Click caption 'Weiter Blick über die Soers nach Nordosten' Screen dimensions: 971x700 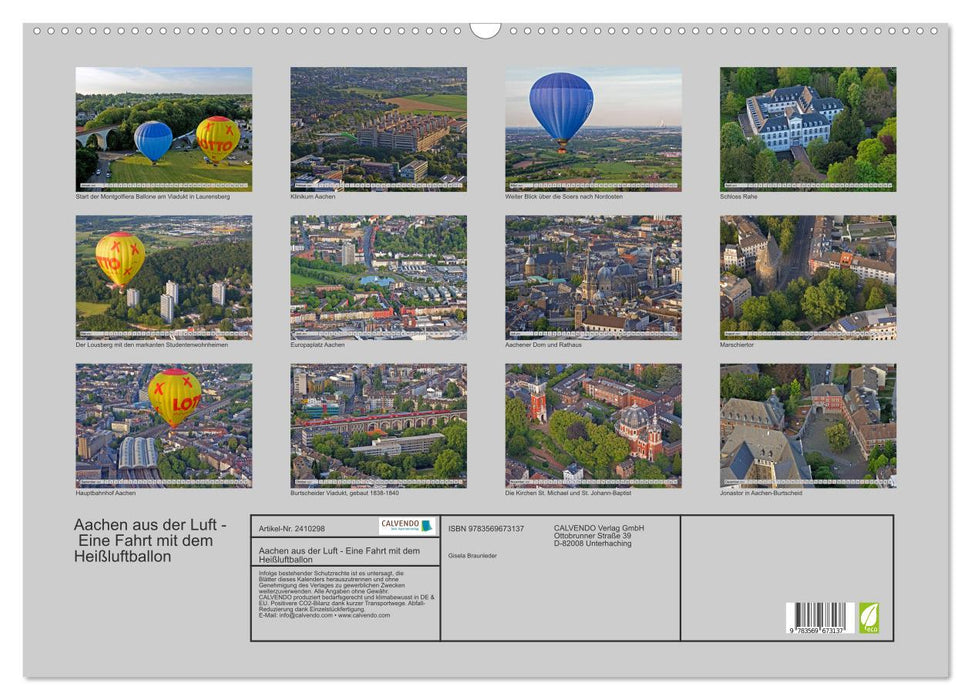click(x=564, y=196)
